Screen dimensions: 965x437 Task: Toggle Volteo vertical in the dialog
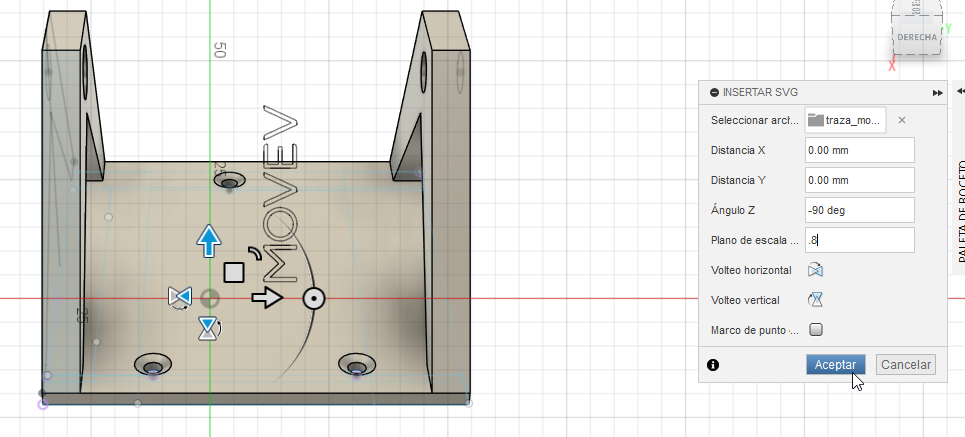pyautogui.click(x=816, y=299)
